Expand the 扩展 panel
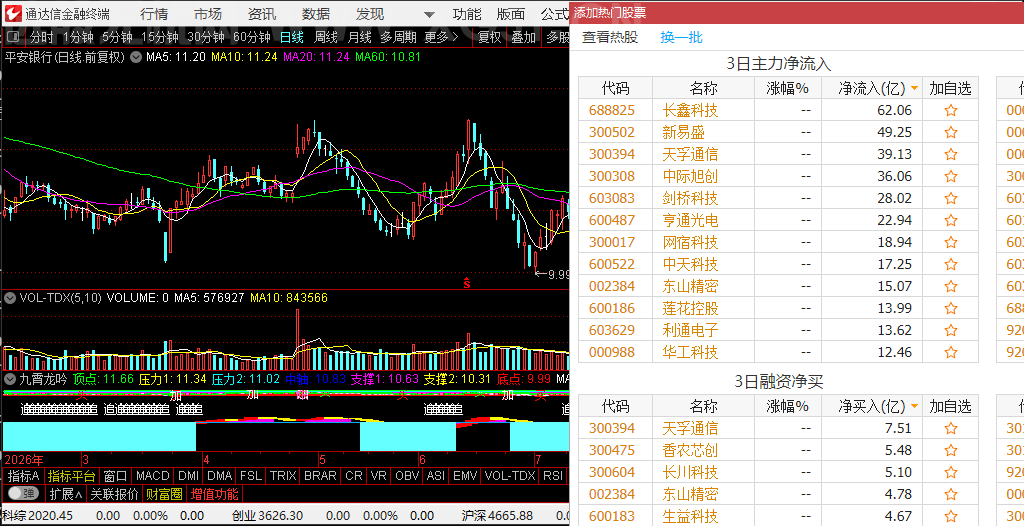 pos(66,494)
